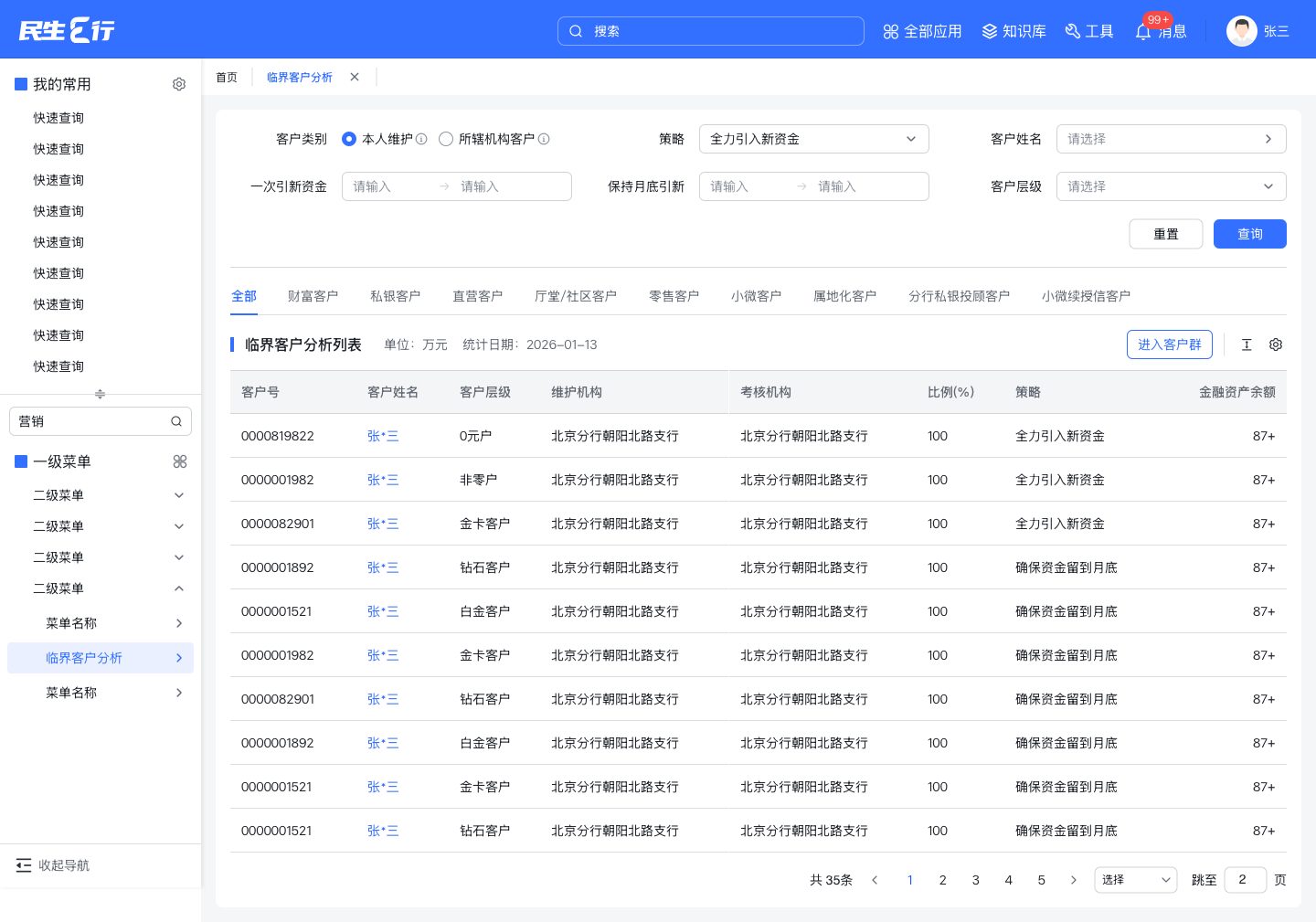Open the first 菜单名称 submenu arrow

pyautogui.click(x=179, y=623)
